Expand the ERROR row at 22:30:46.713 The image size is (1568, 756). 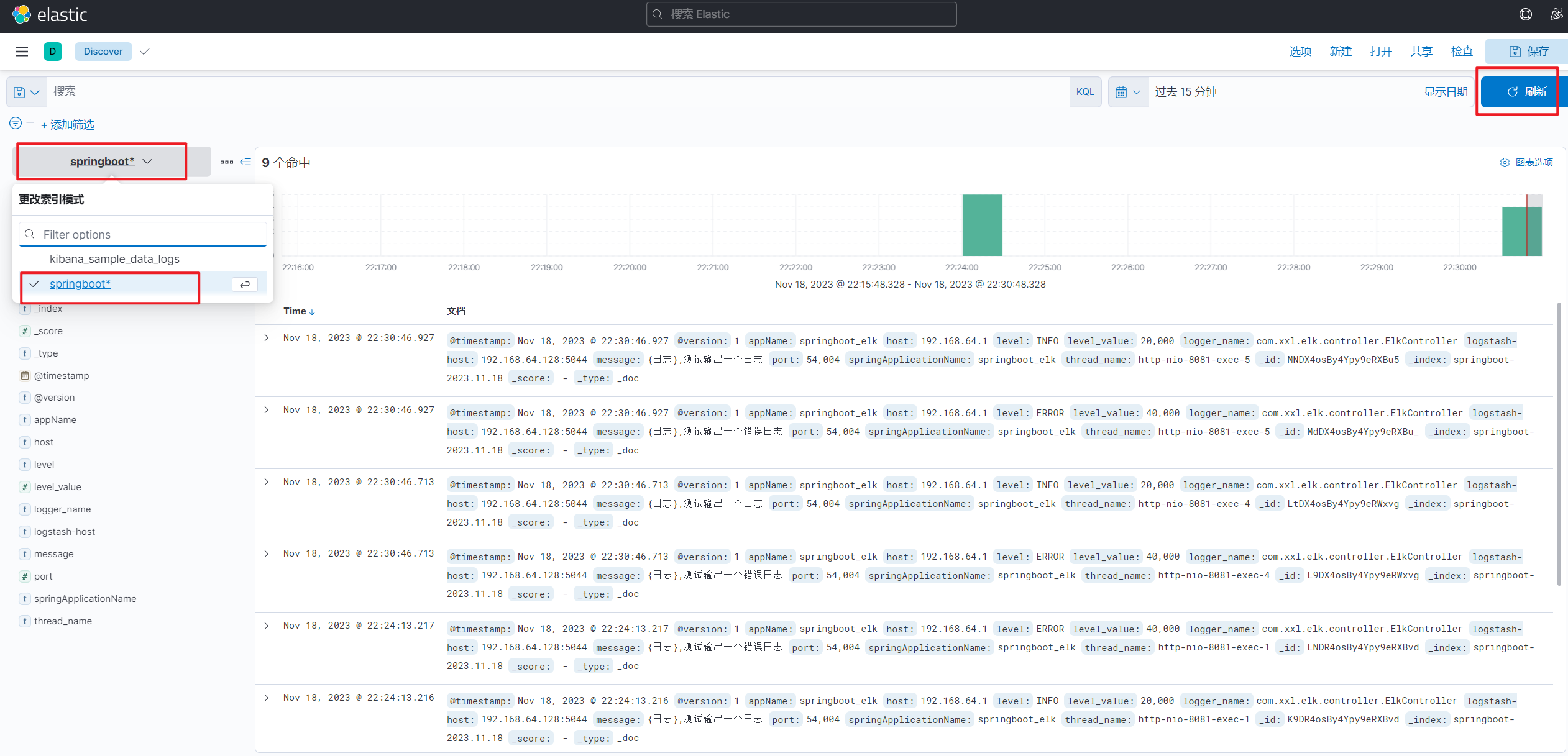pyautogui.click(x=266, y=553)
